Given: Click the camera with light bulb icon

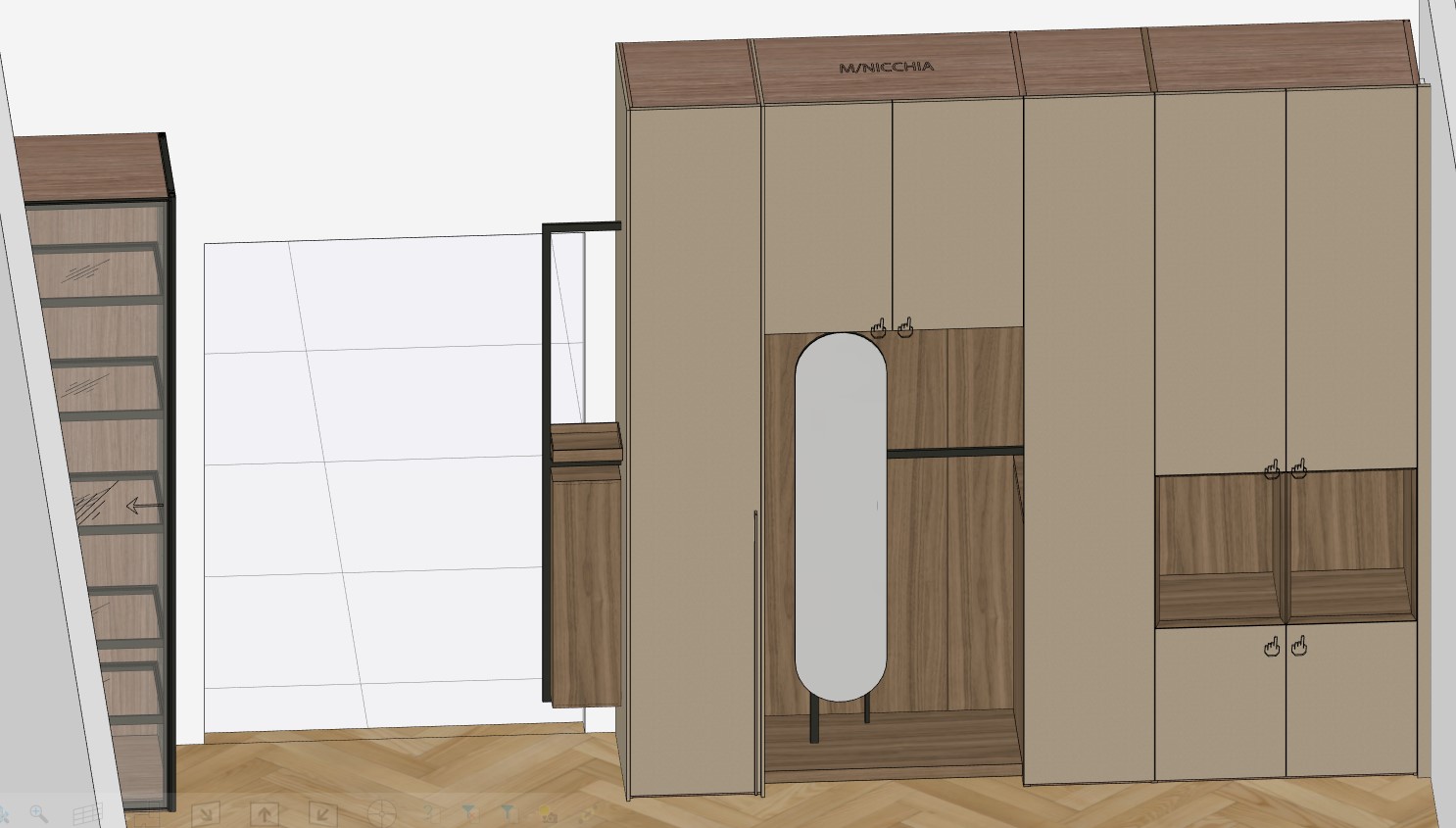Looking at the screenshot, I should coord(548,813).
